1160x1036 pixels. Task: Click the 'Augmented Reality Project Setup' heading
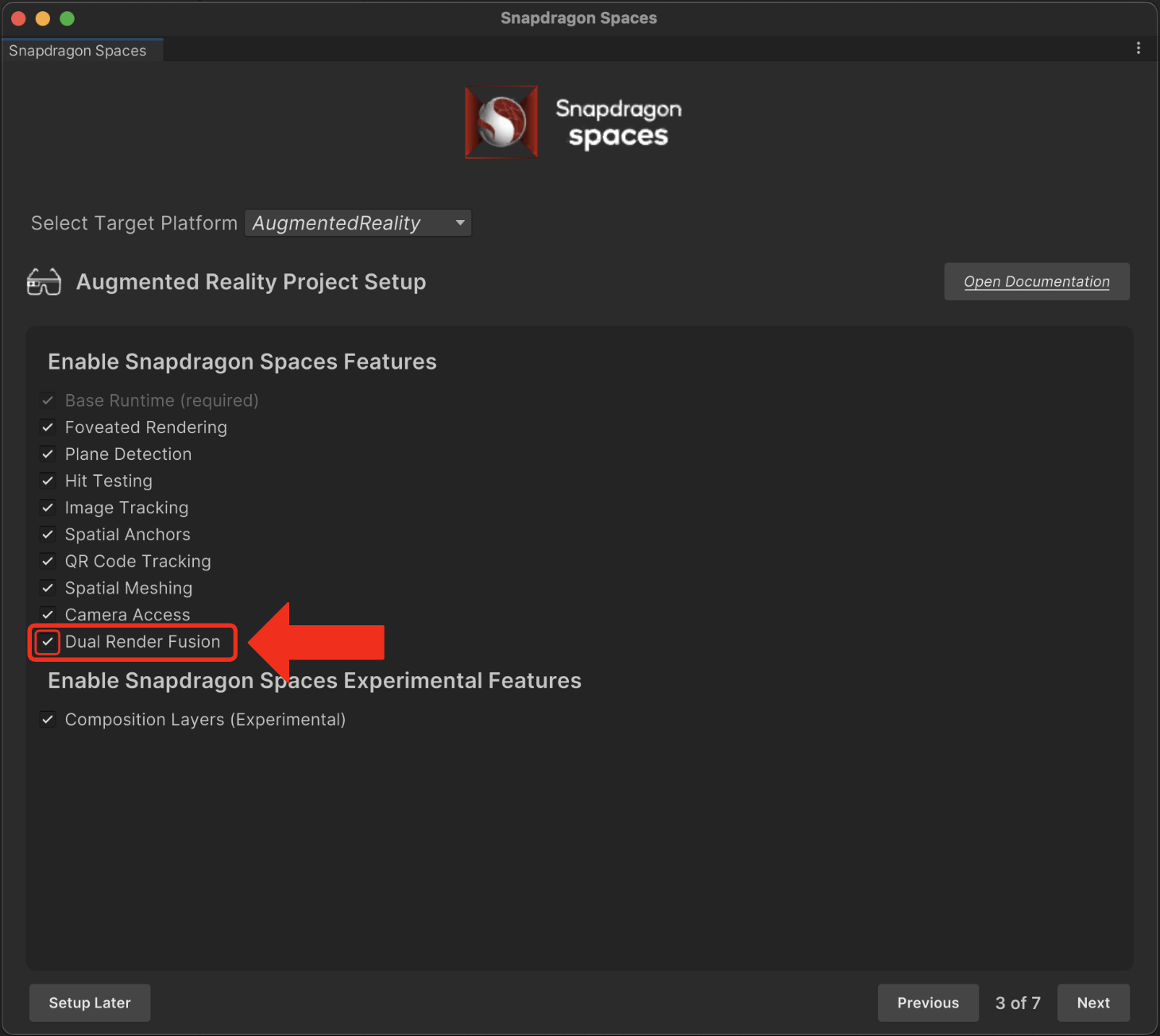(251, 282)
